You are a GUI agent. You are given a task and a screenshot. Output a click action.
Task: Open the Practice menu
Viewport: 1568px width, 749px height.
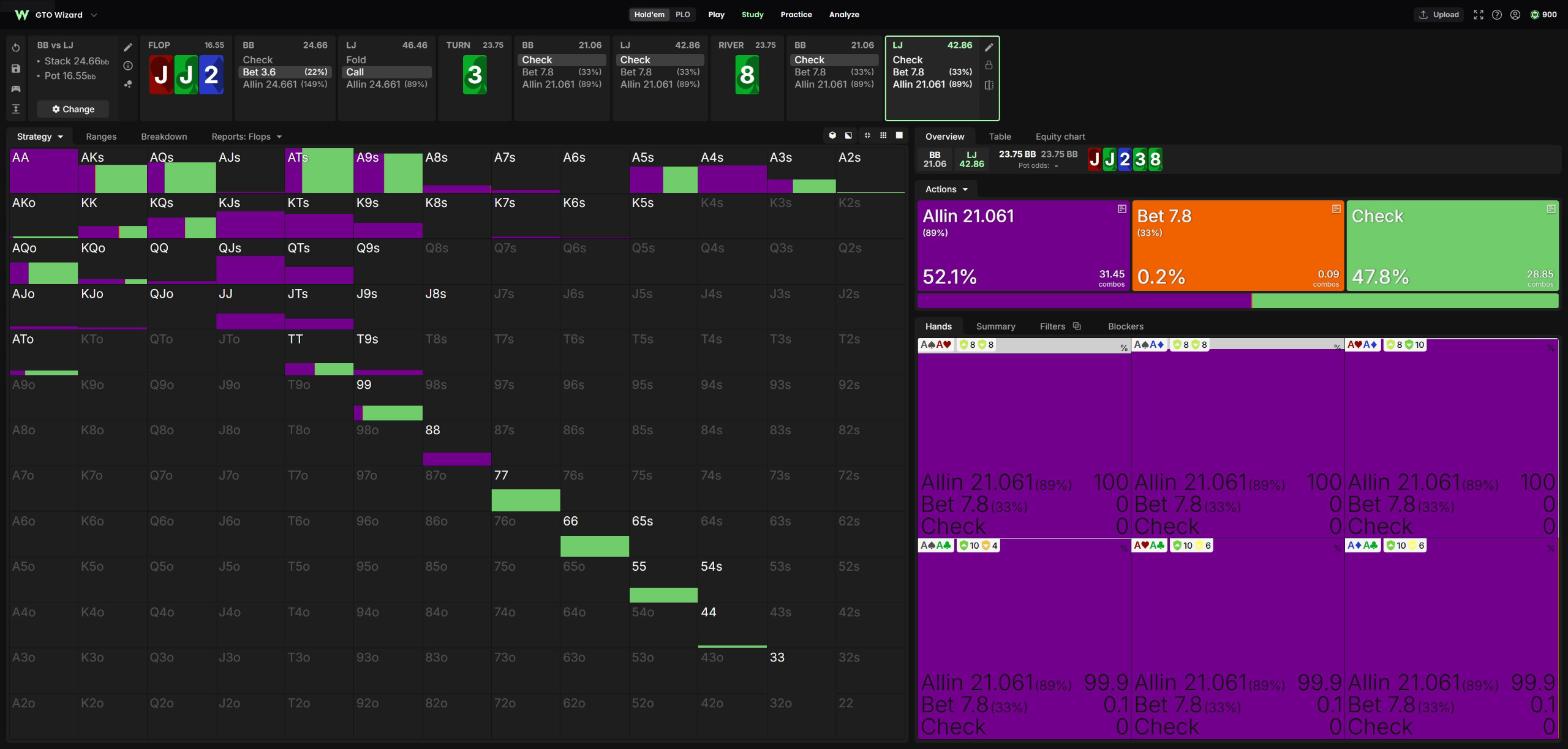[x=796, y=15]
